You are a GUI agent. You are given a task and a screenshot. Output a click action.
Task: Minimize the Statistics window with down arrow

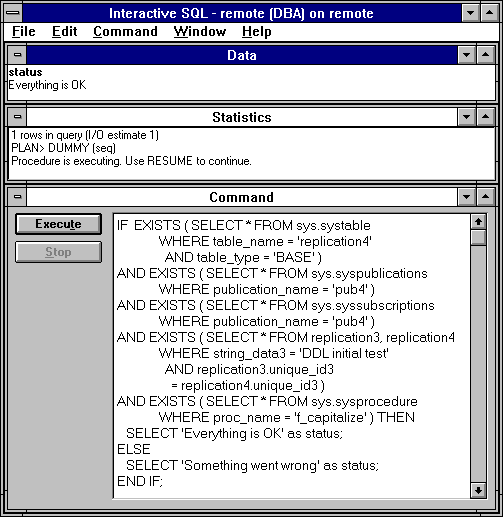coord(466,117)
